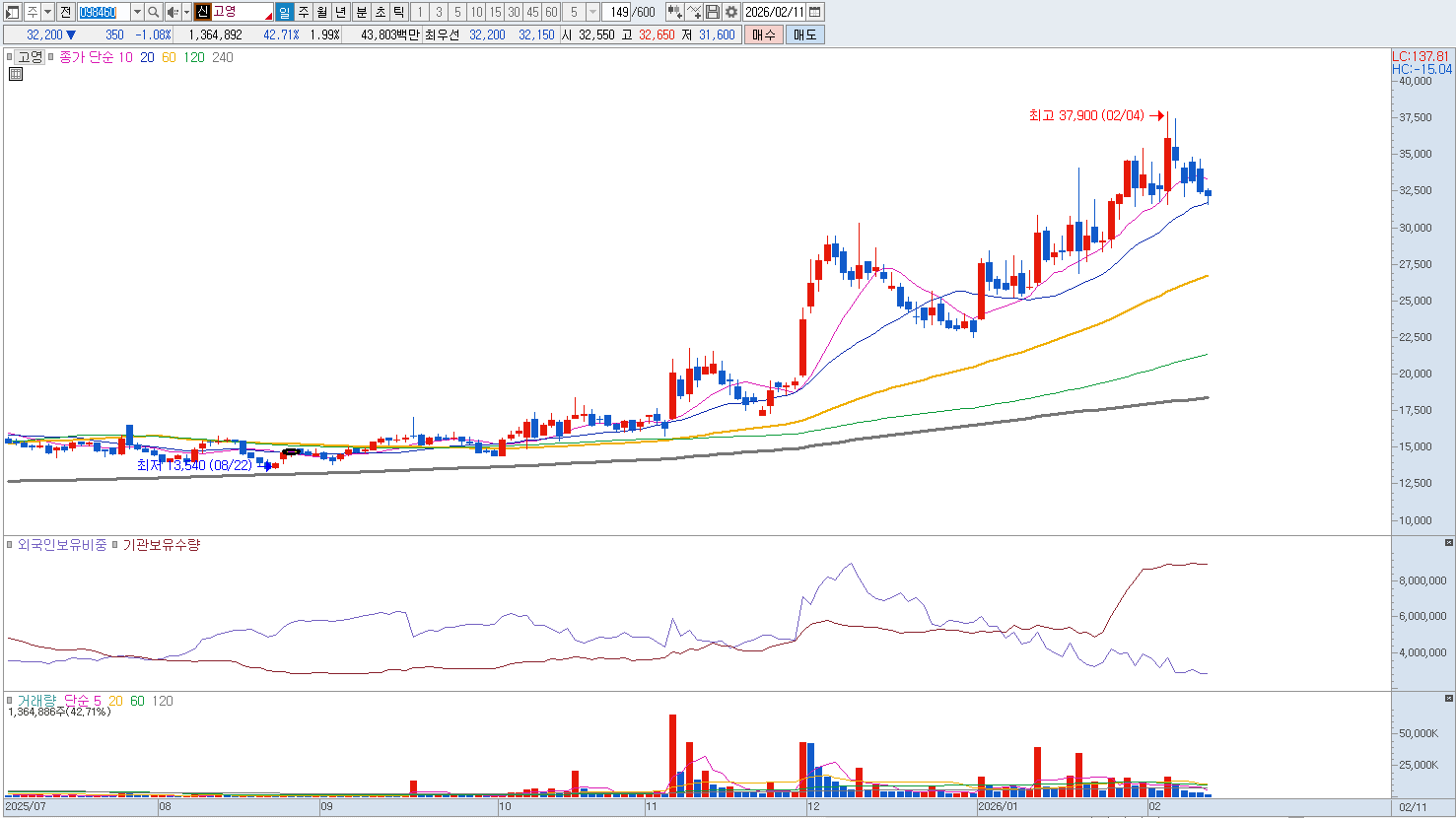The image size is (1456, 818).
Task: Open the dropdown arrow next to 주
Action: coord(47,12)
